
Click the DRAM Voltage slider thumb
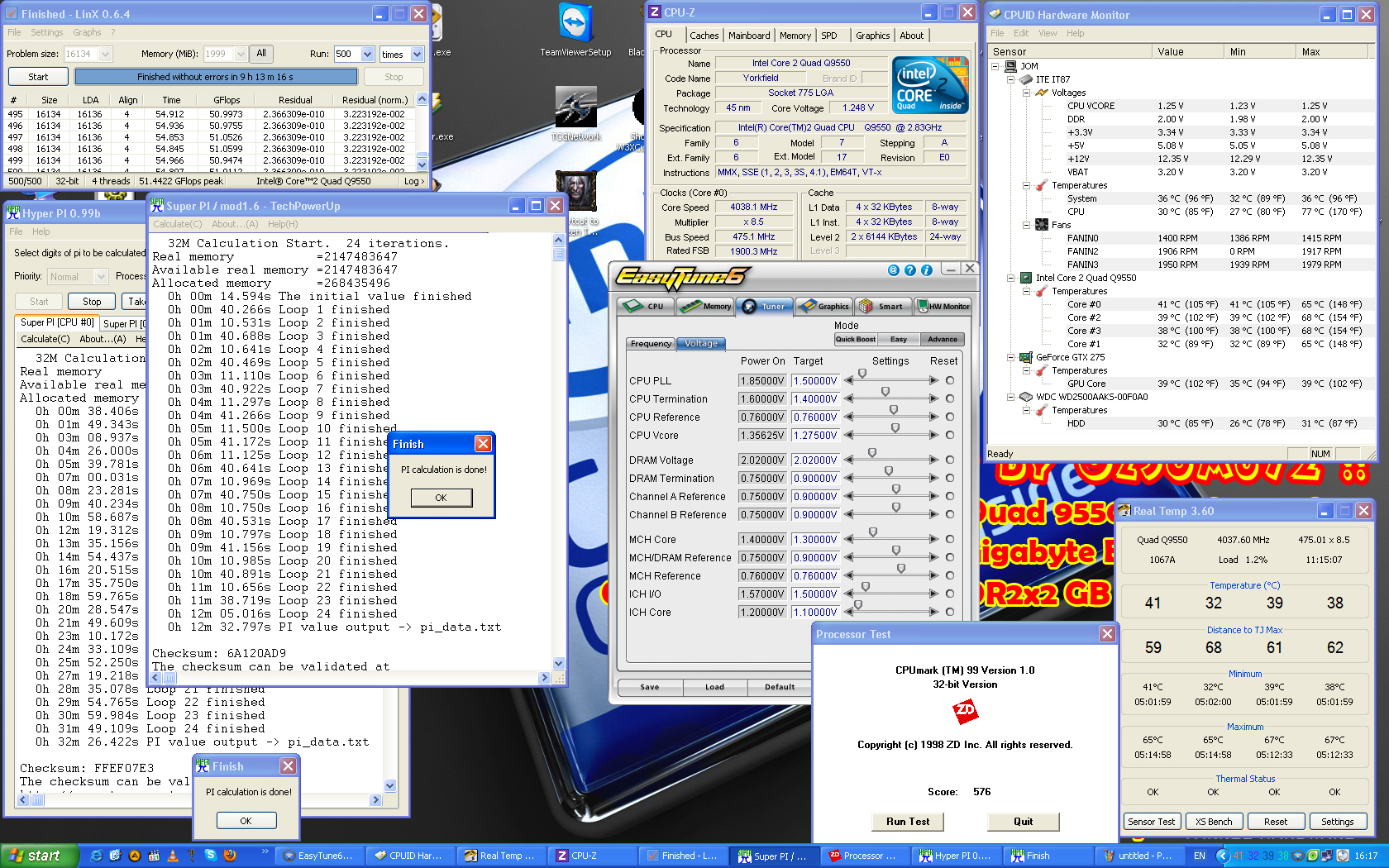point(872,453)
